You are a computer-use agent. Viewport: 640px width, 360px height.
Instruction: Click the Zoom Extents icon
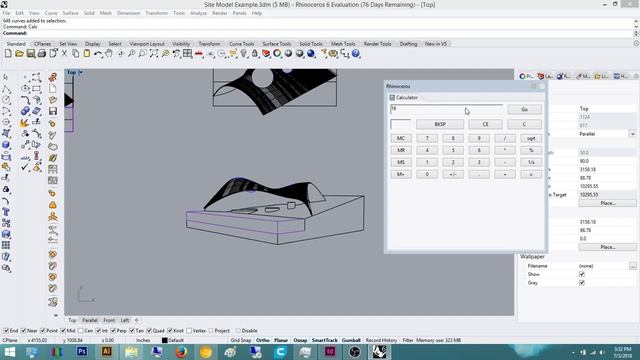click(154, 53)
